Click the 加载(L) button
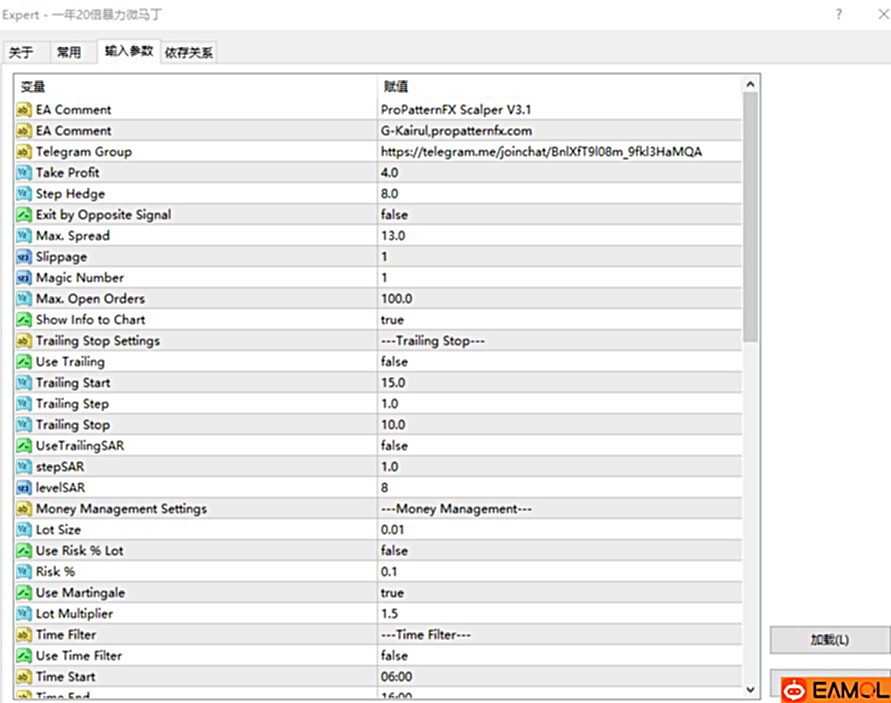891x703 pixels. coord(829,640)
